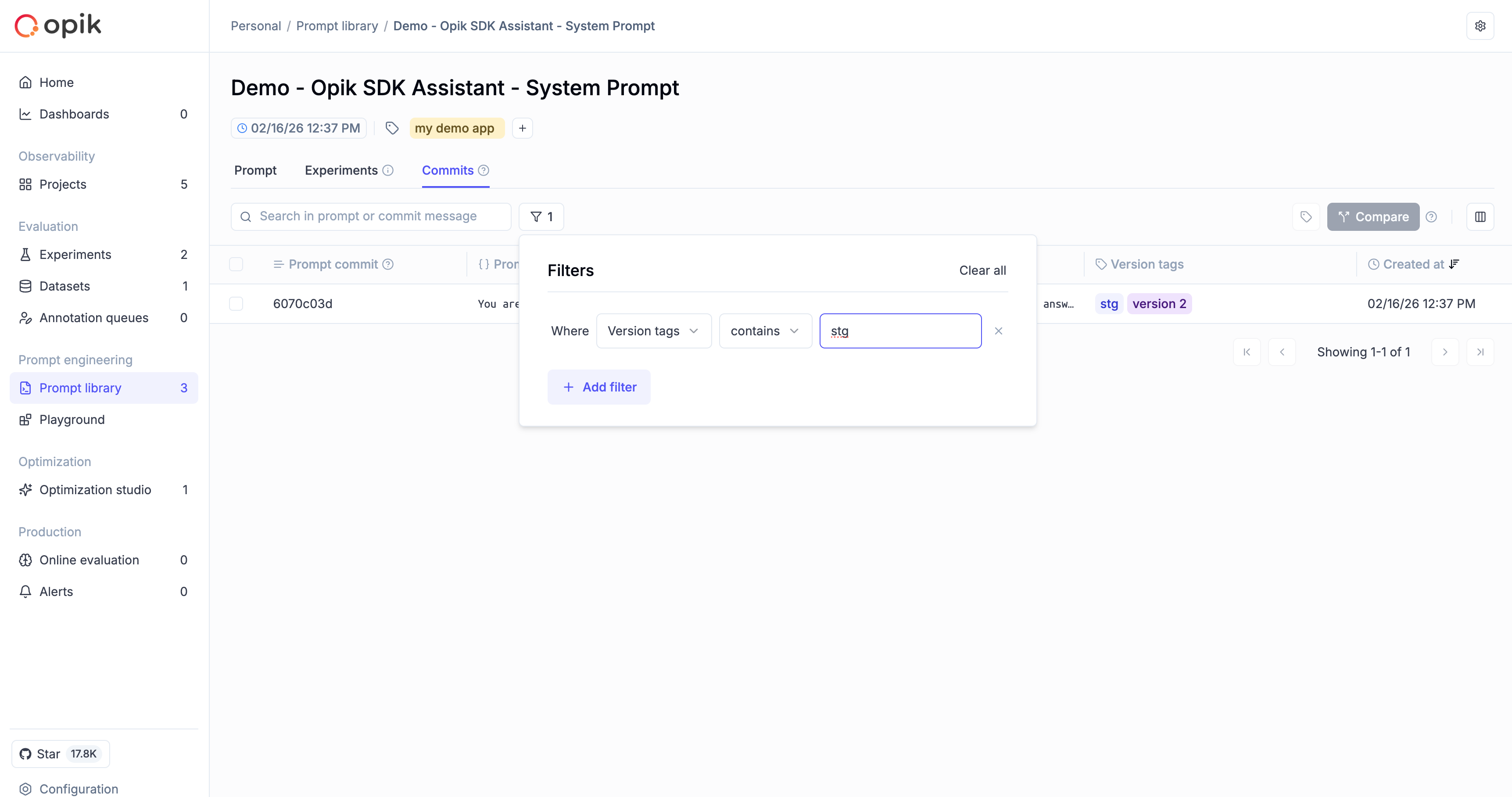Screen dimensions: 1512x797
Task: Open Playground in the sidebar
Action: point(72,420)
